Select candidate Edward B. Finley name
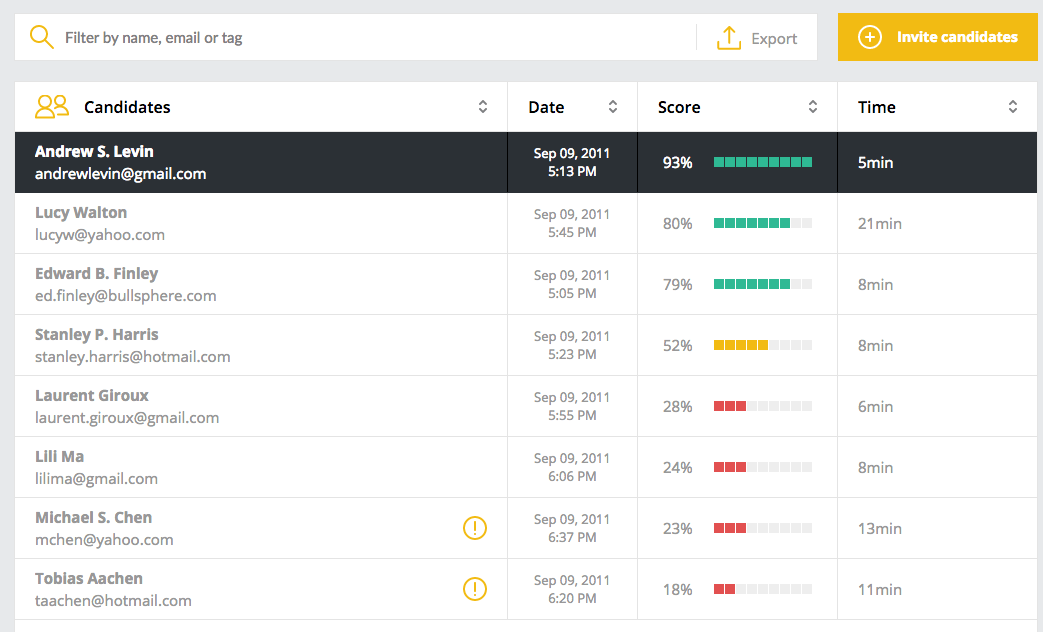 tap(96, 273)
